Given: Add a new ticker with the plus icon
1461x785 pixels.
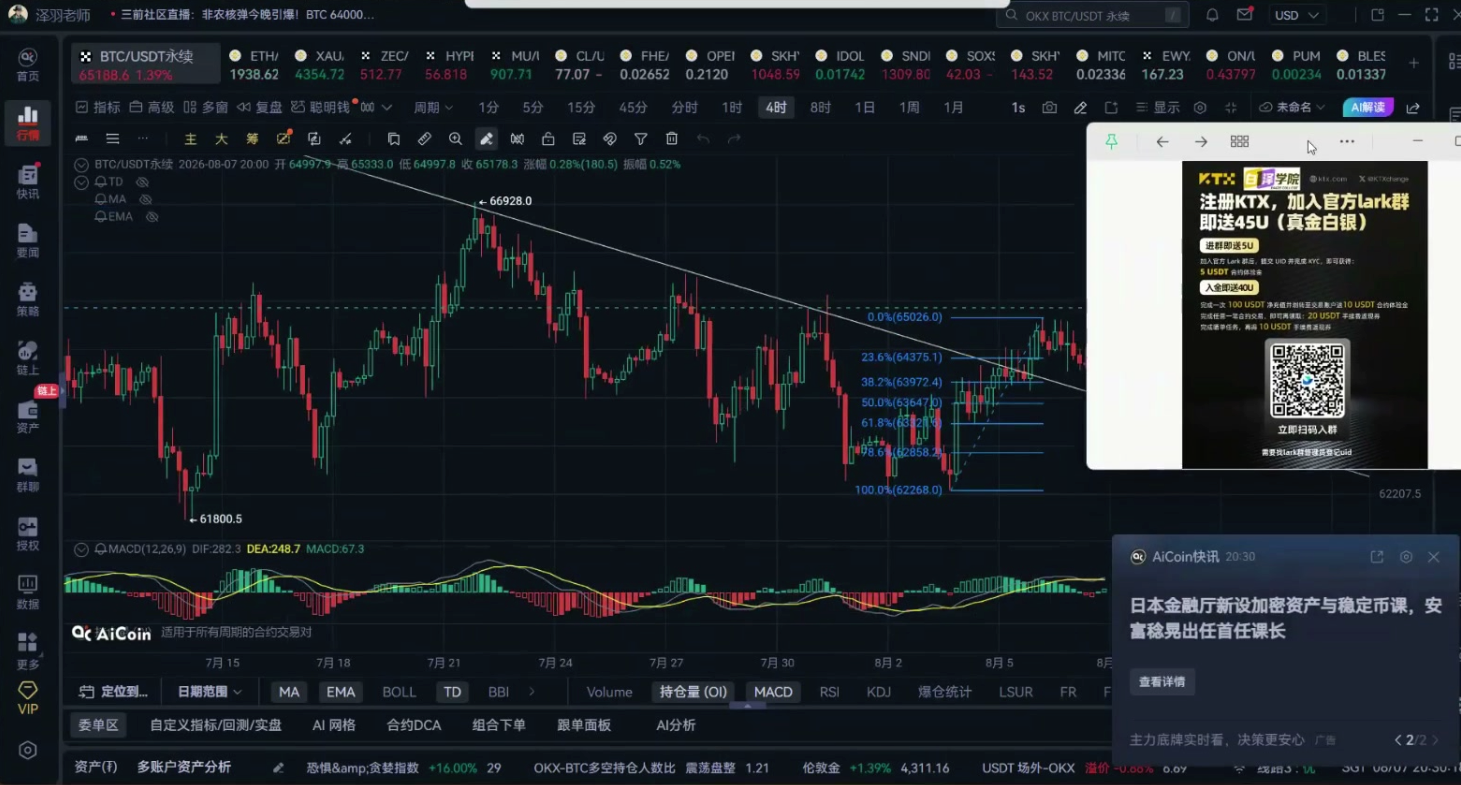Looking at the screenshot, I should (x=1414, y=63).
